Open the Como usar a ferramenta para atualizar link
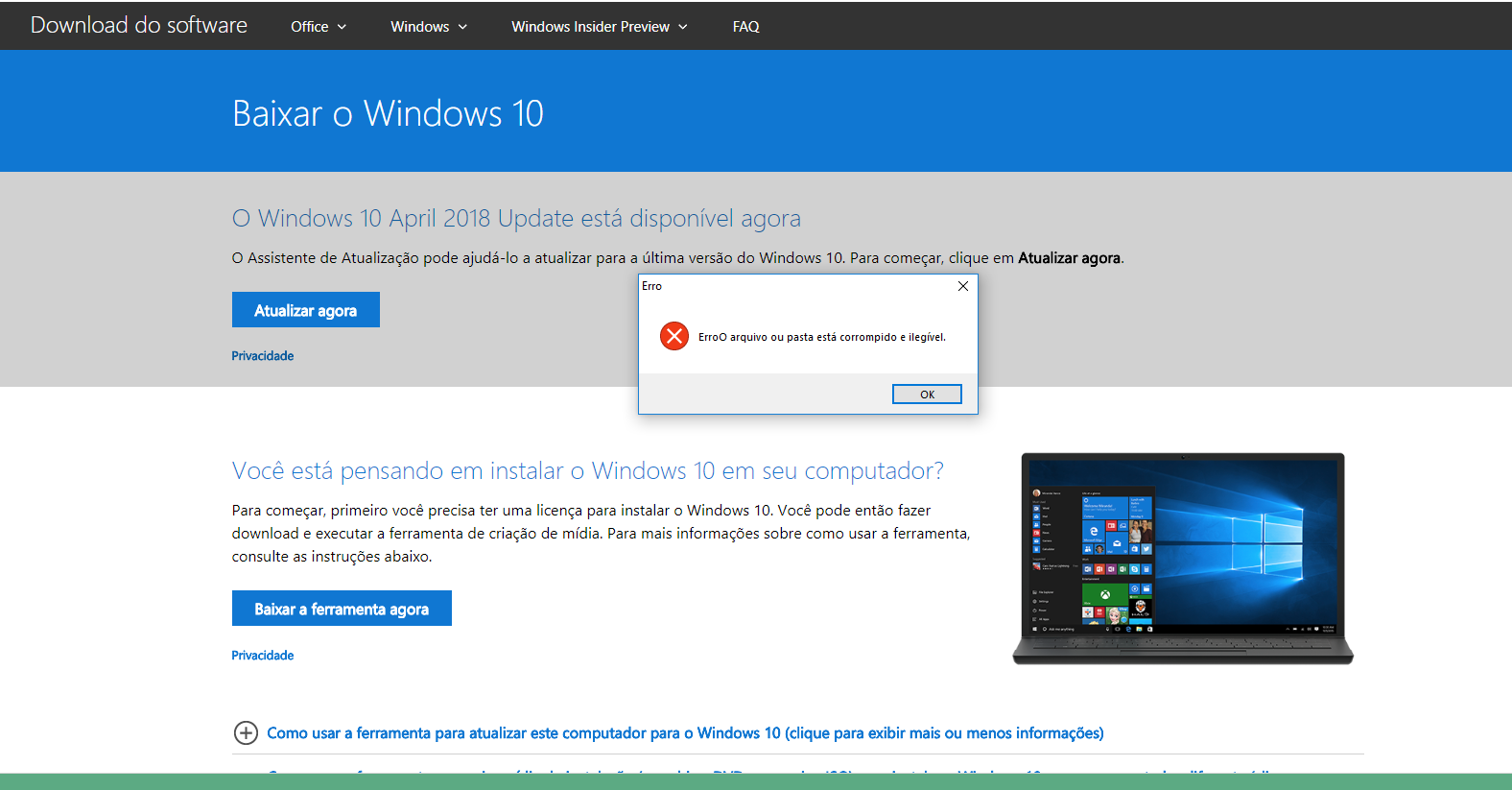This screenshot has height=790, width=1512. coord(685,733)
